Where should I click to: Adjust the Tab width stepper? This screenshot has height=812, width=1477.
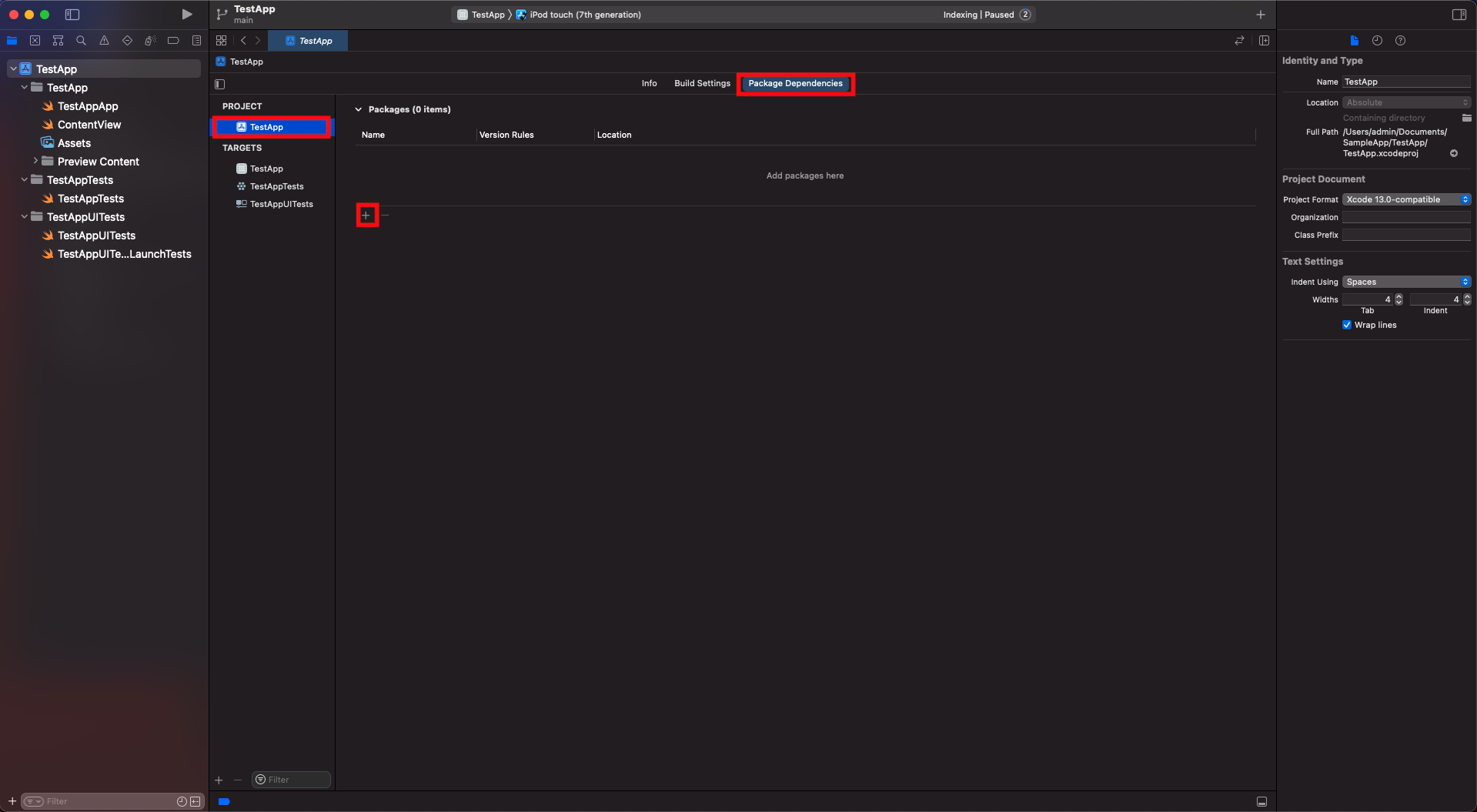tap(1398, 299)
